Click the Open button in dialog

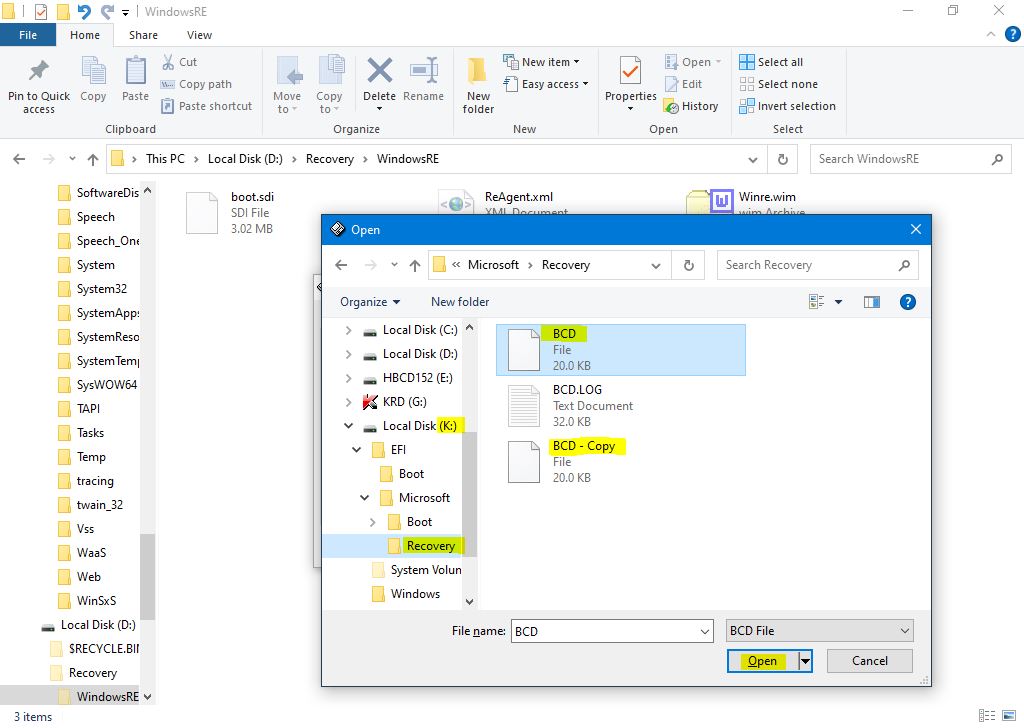point(762,661)
